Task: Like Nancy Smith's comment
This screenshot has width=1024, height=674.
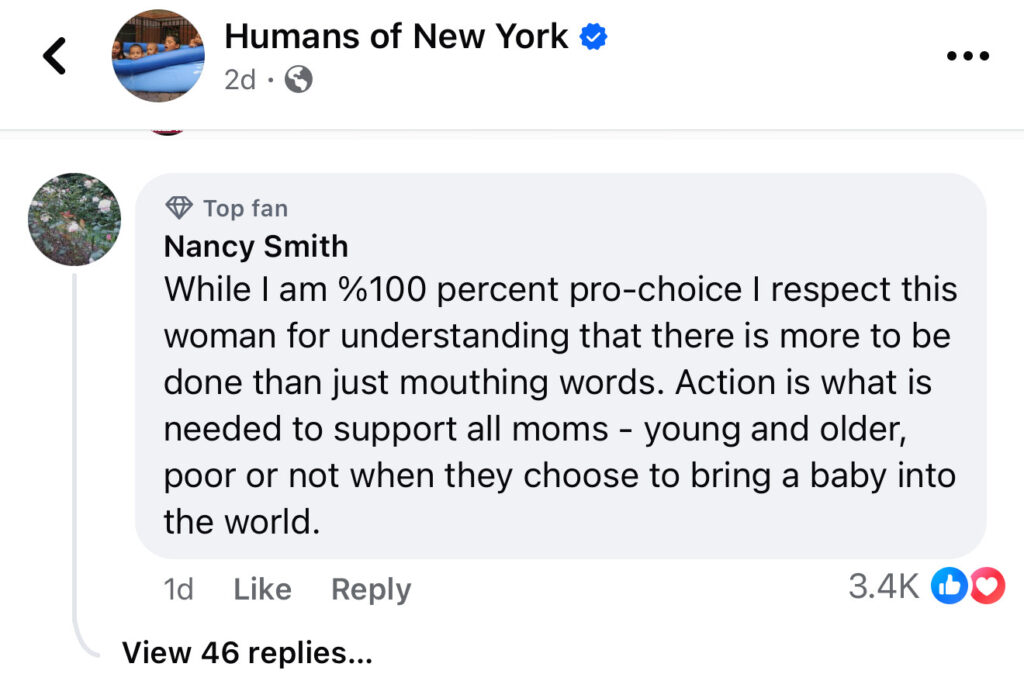Action: [262, 590]
